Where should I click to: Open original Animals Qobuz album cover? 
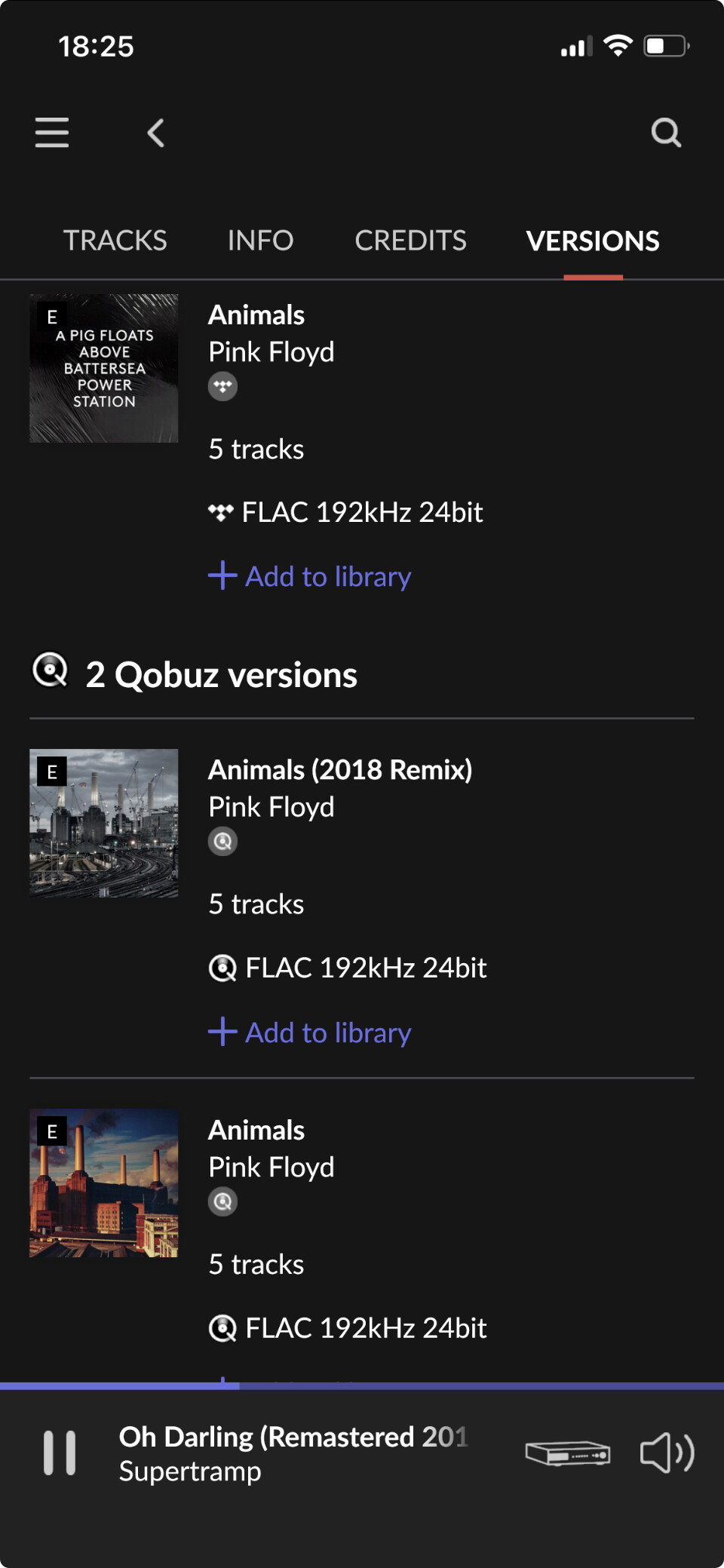[x=104, y=1183]
